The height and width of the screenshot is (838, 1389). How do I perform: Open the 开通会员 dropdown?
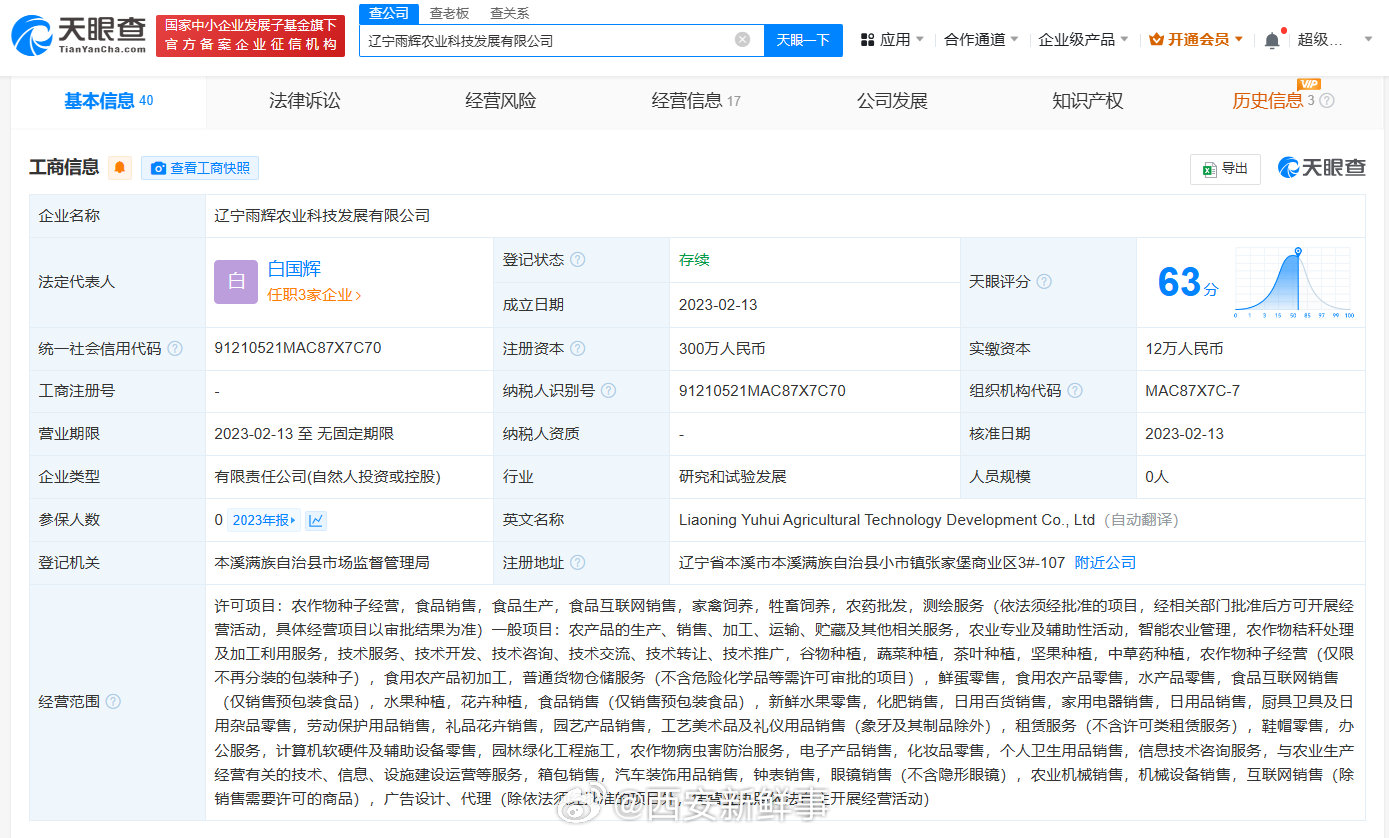coord(1196,40)
